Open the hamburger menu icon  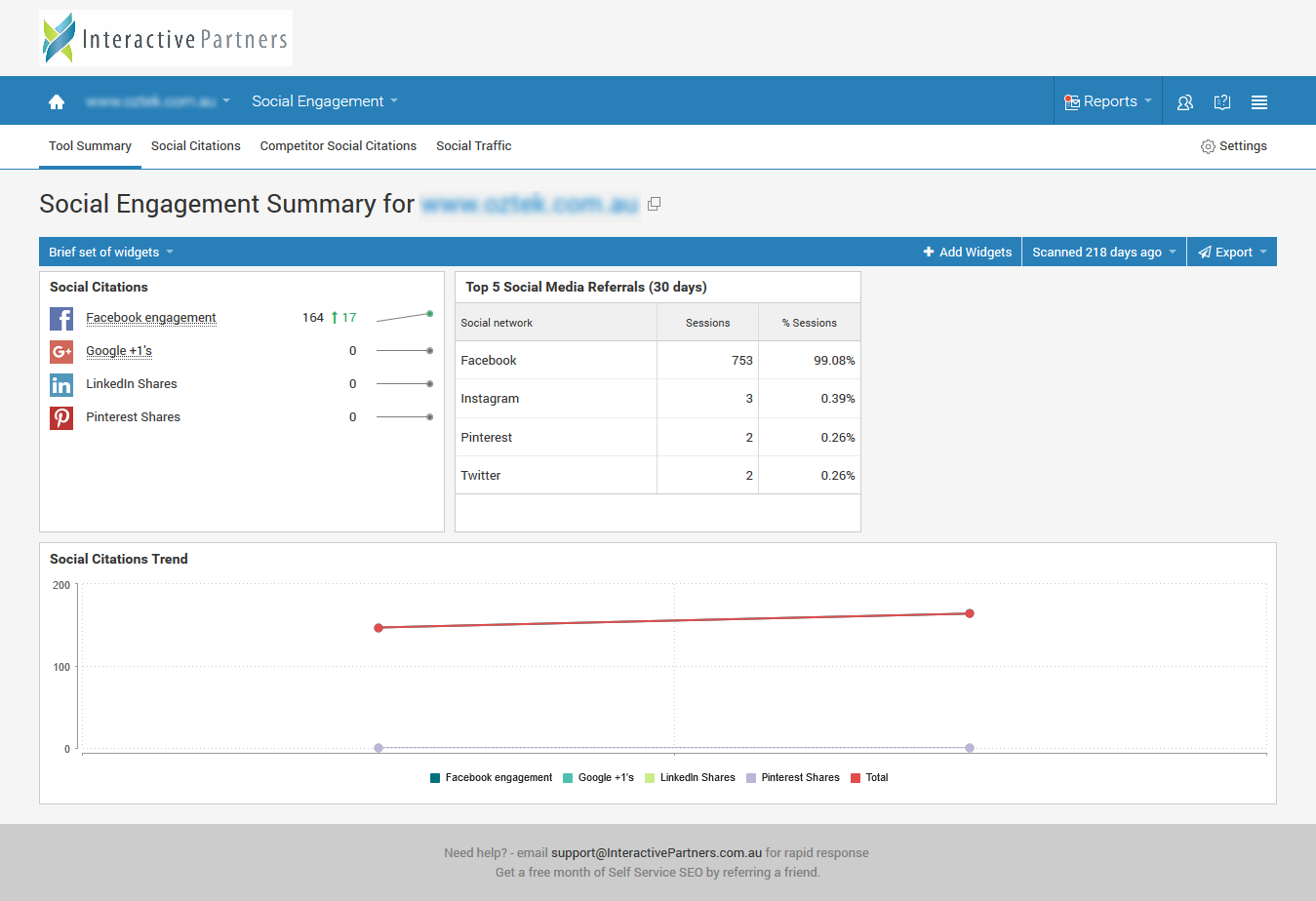1259,101
